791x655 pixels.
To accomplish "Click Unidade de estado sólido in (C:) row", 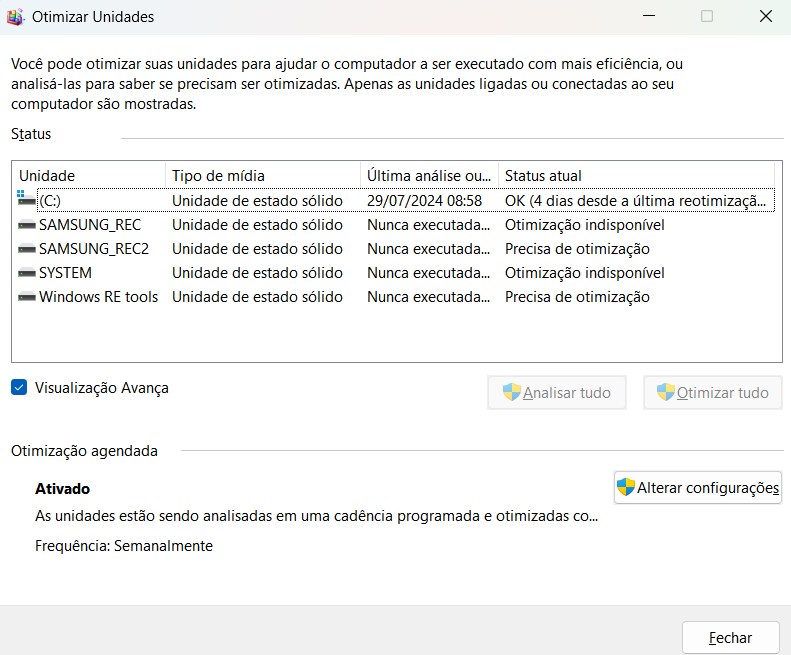I will tap(257, 201).
